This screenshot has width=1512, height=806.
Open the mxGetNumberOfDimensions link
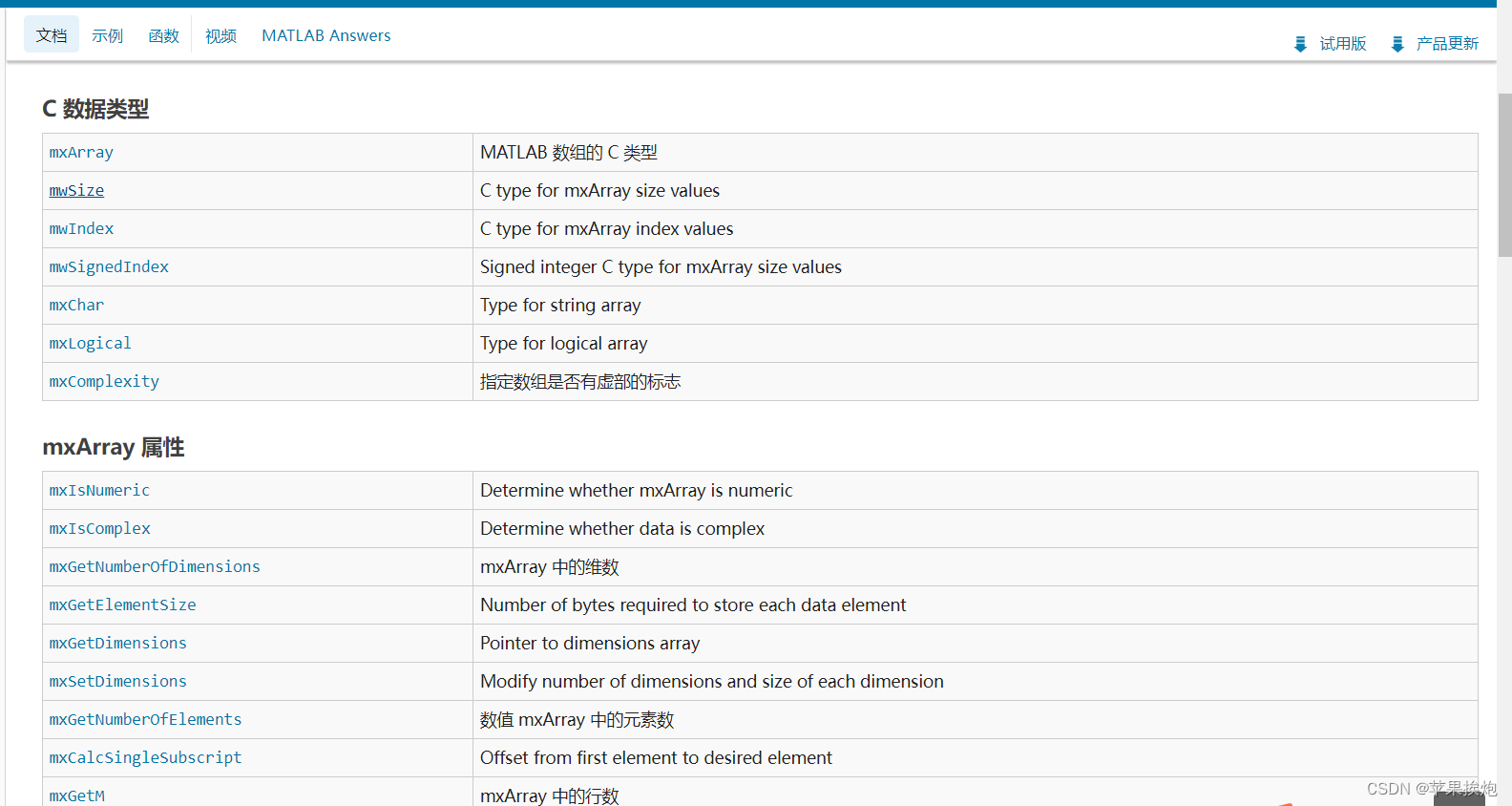tap(155, 567)
